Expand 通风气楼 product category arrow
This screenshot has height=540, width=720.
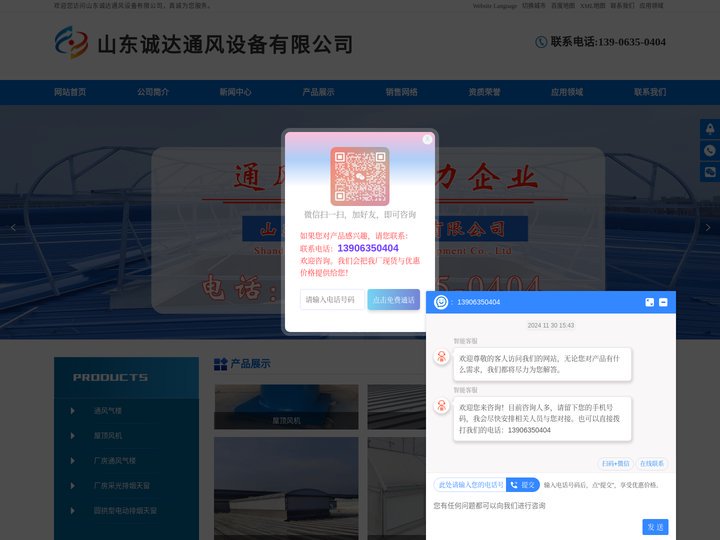coord(73,411)
